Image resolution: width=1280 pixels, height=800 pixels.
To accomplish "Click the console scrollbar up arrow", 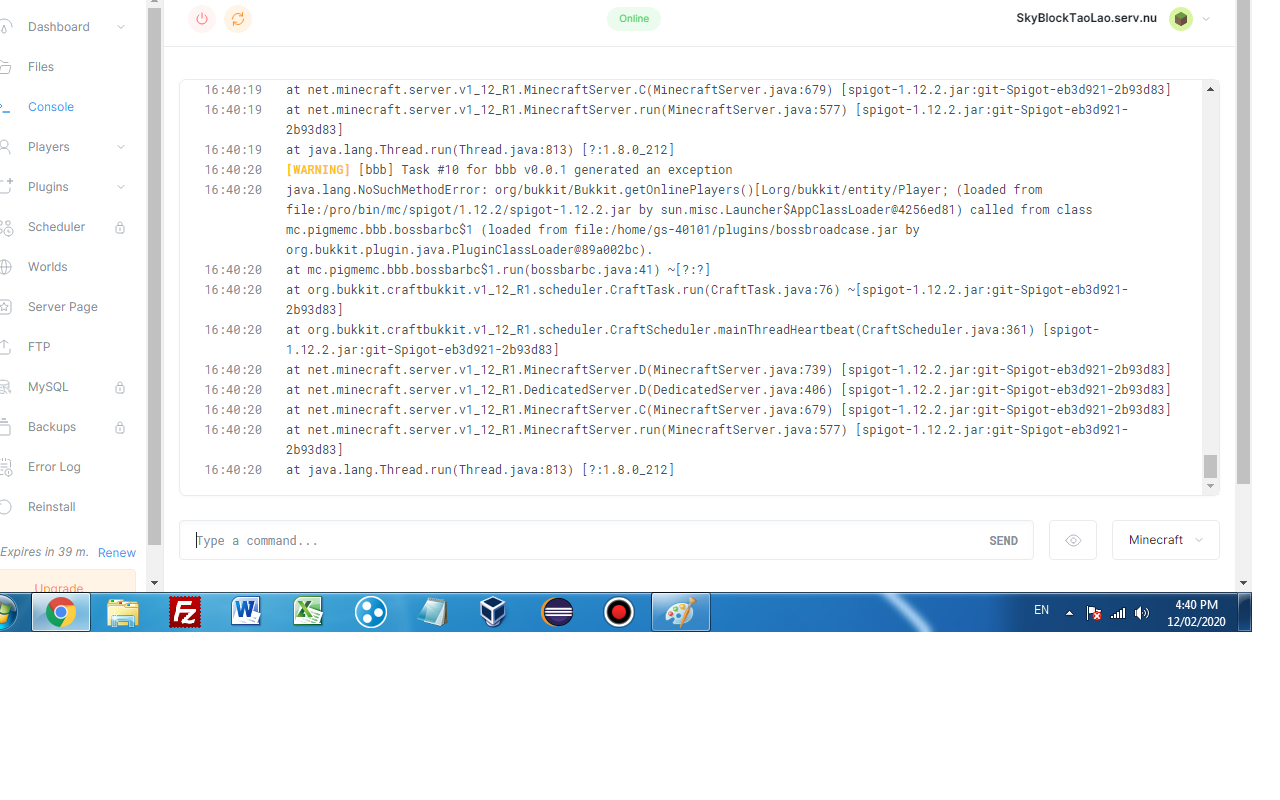I will click(x=1211, y=89).
